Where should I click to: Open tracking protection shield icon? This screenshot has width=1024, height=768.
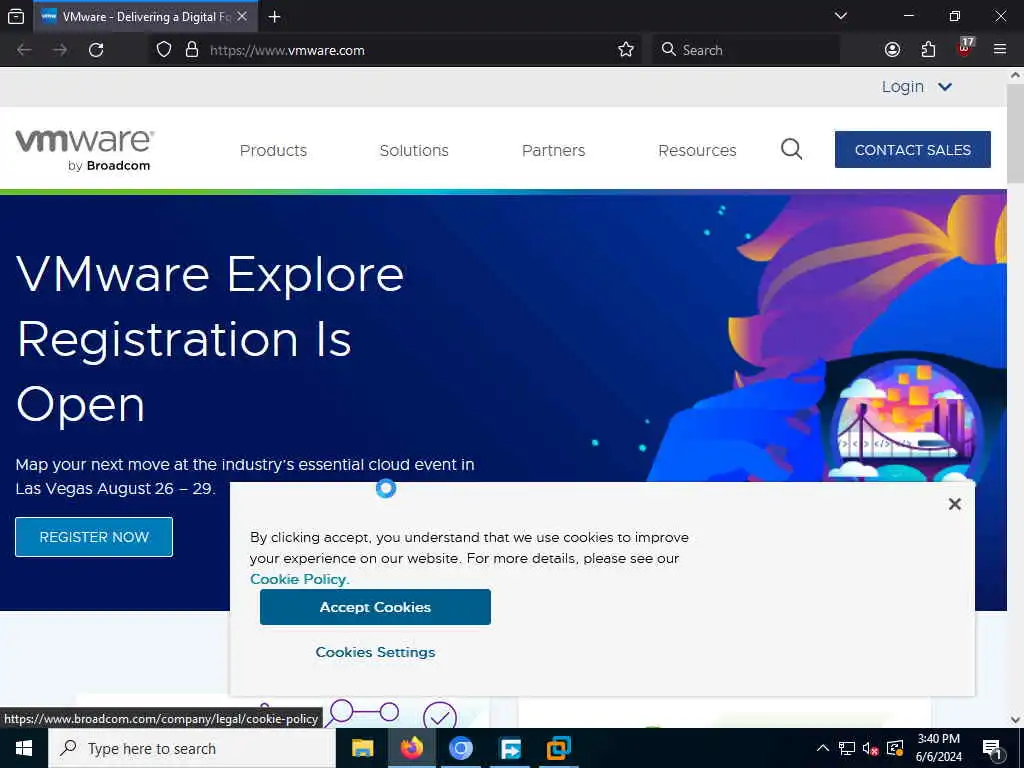[164, 50]
